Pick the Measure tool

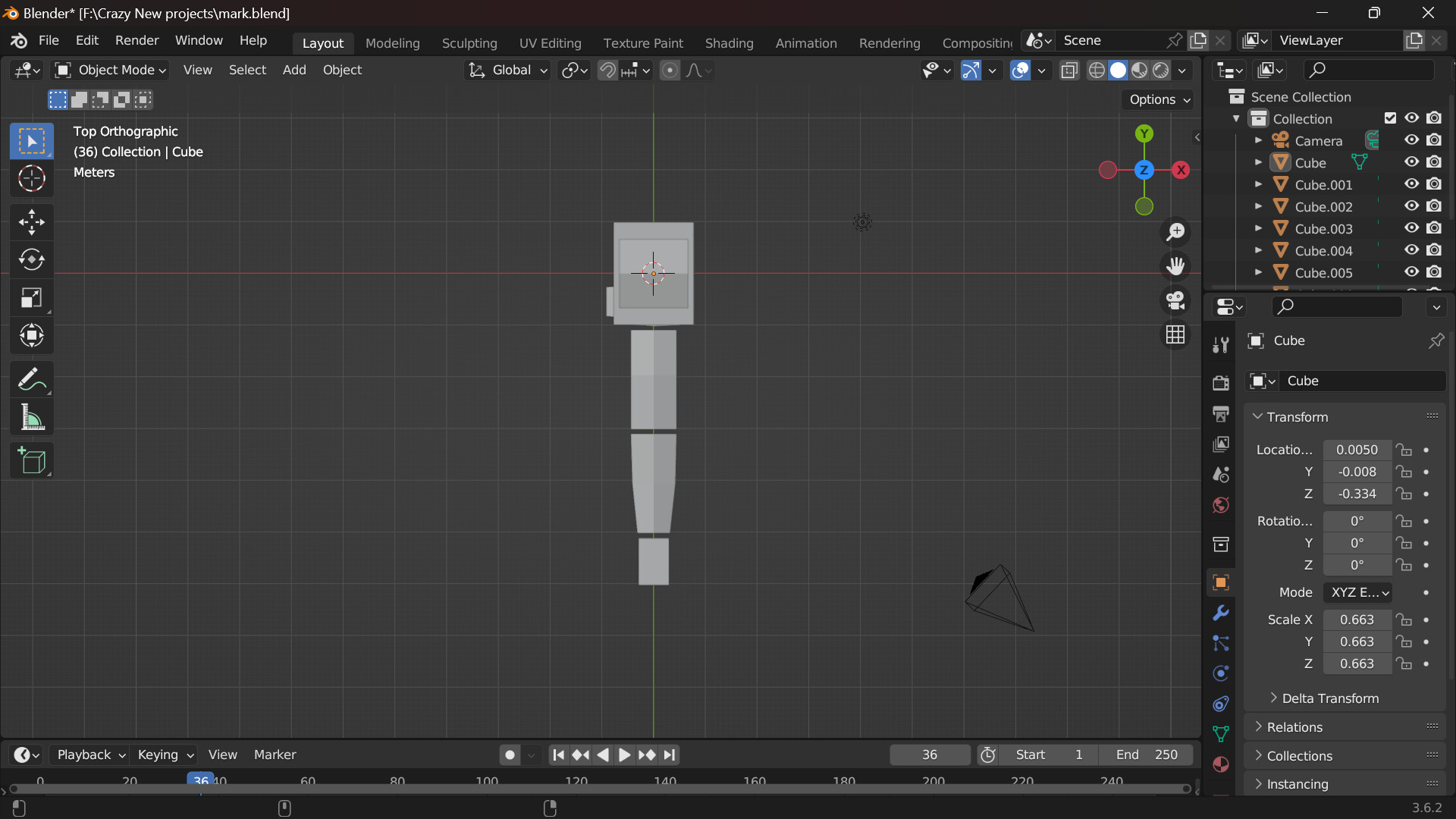click(32, 417)
